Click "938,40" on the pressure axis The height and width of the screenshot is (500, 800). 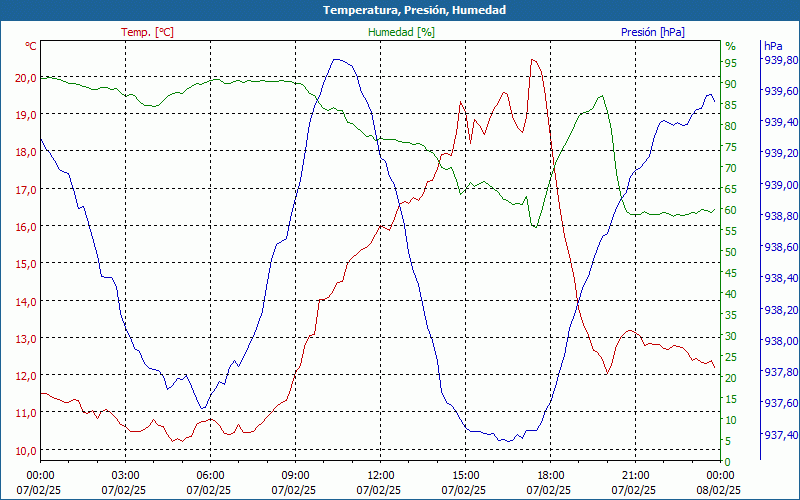coord(780,279)
